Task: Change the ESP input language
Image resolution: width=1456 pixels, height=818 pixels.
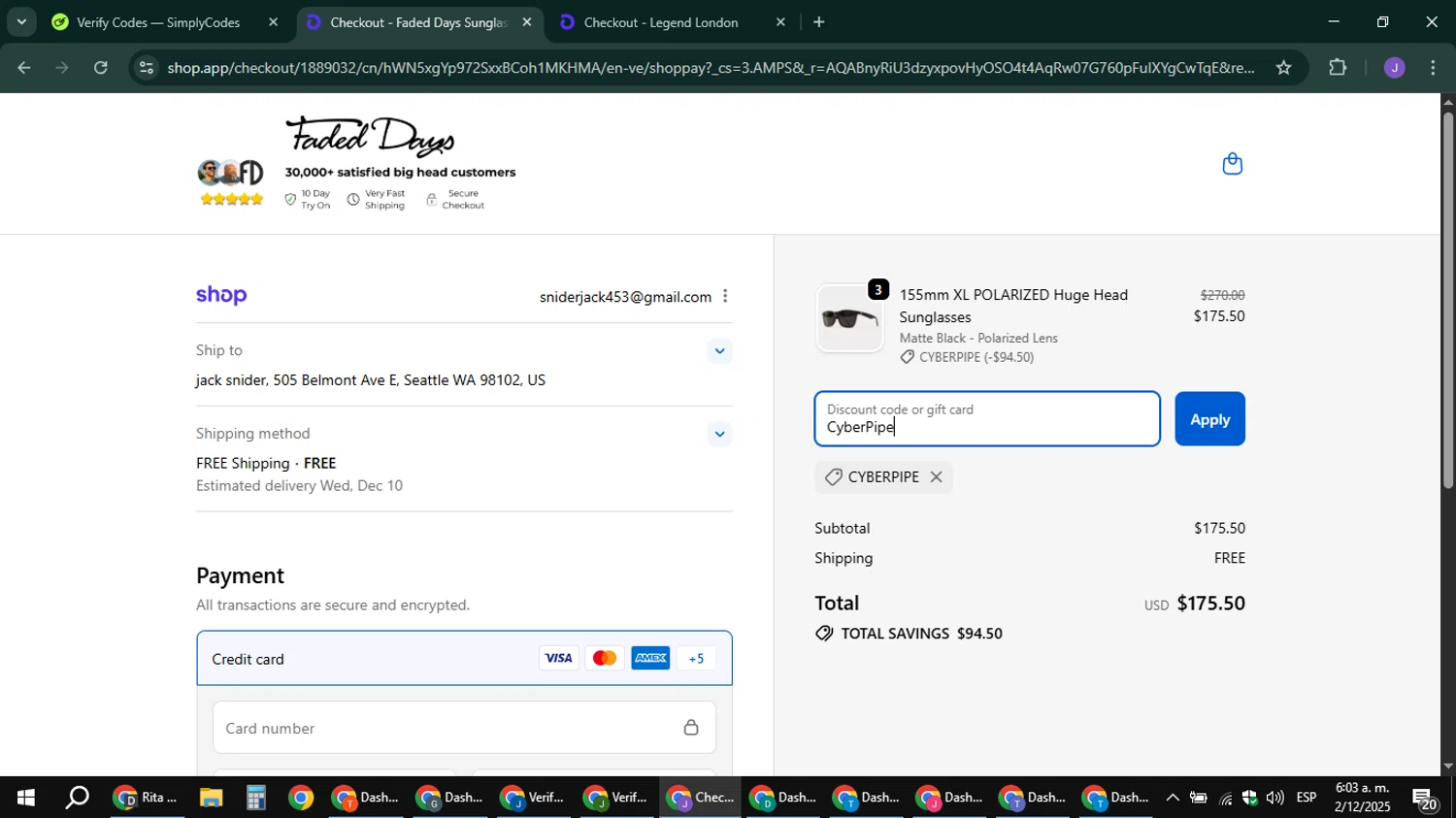Action: (1307, 799)
